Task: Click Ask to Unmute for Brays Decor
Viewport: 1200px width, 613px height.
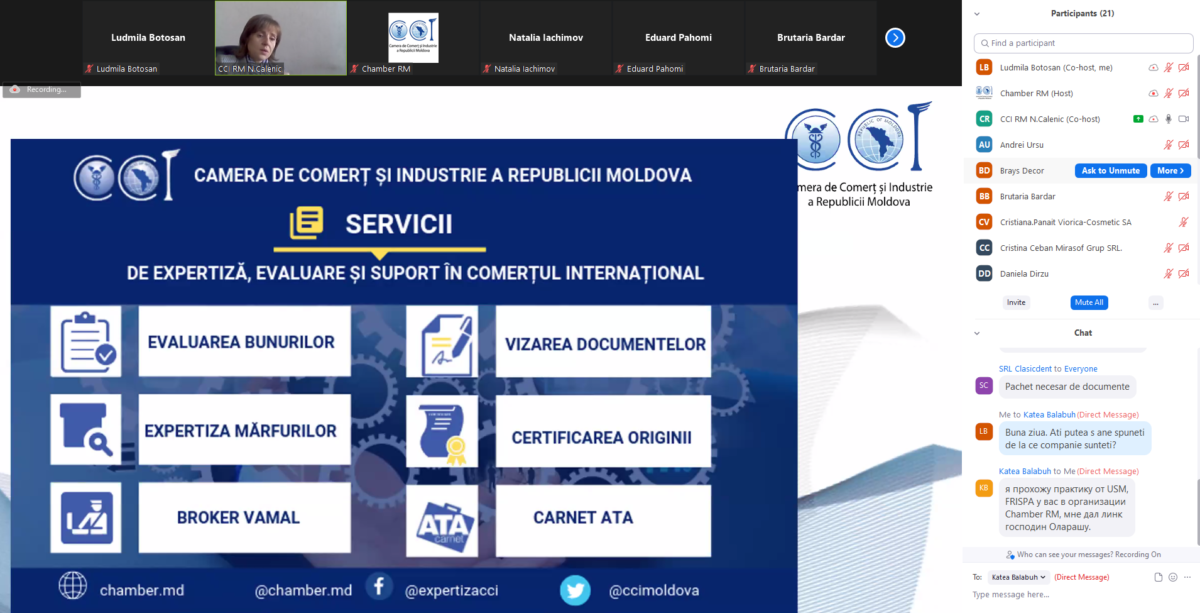Action: pyautogui.click(x=1110, y=171)
